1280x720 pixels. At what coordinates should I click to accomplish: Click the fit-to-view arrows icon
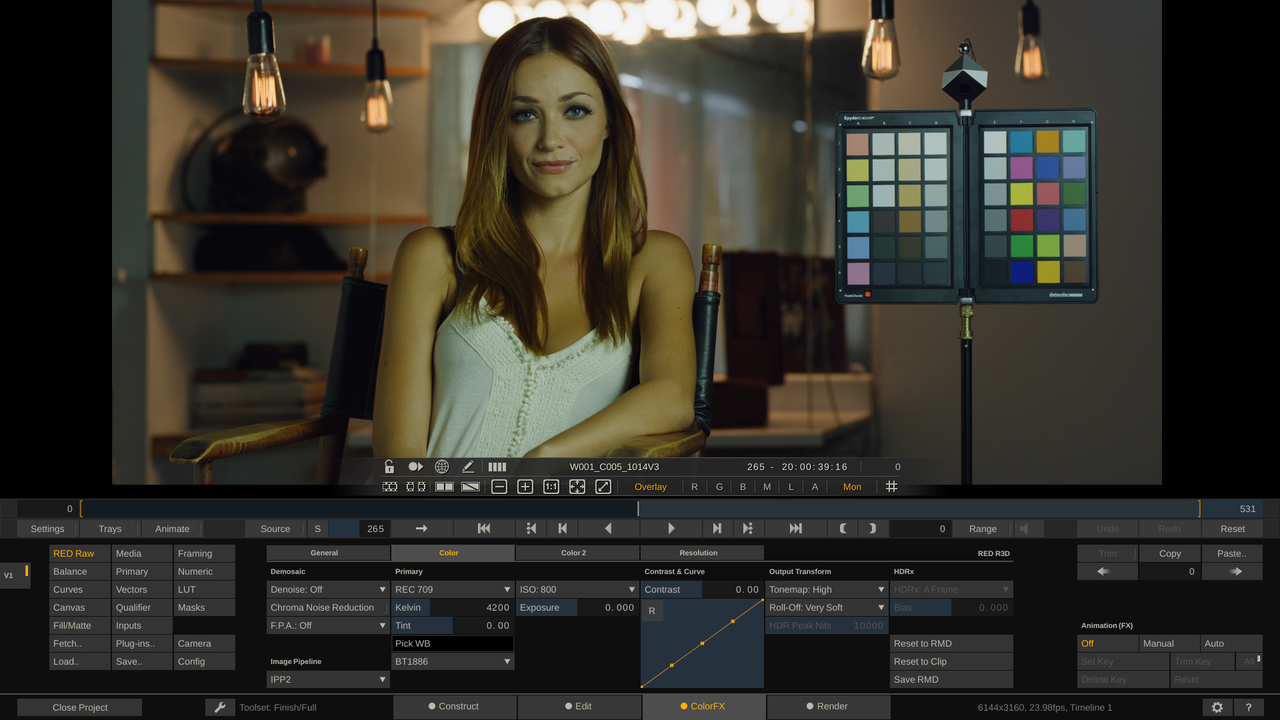577,487
